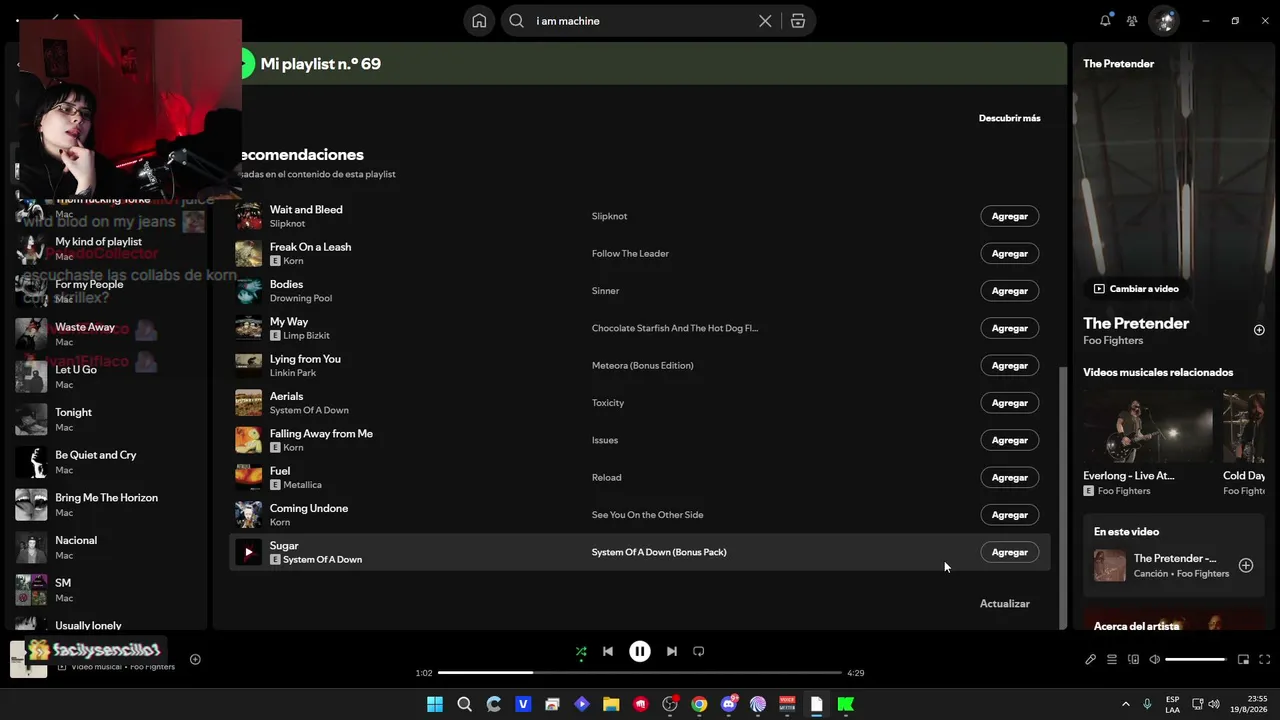Clear the 'i am machine' search text
This screenshot has width=1280, height=720.
pyautogui.click(x=765, y=21)
